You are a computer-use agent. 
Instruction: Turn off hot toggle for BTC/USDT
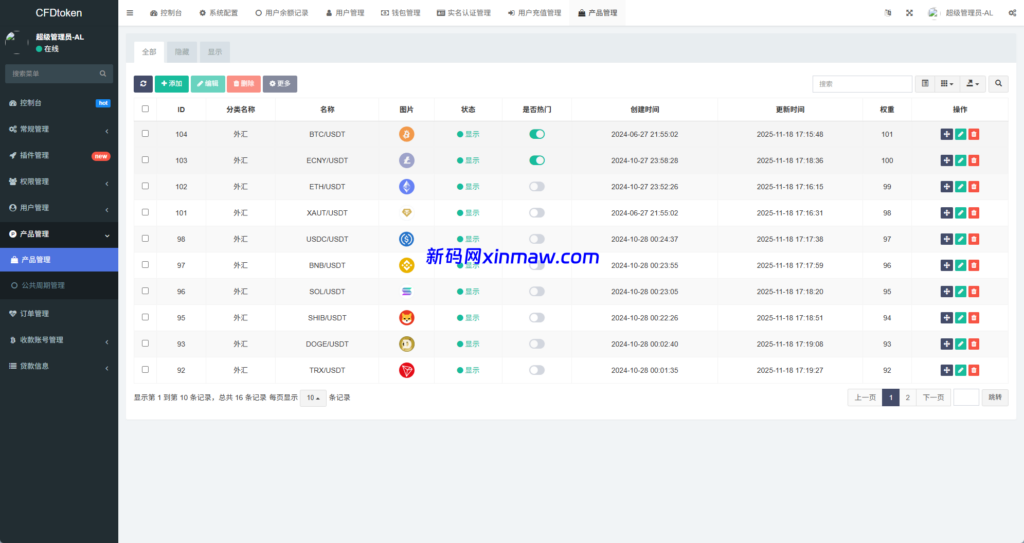coord(537,134)
